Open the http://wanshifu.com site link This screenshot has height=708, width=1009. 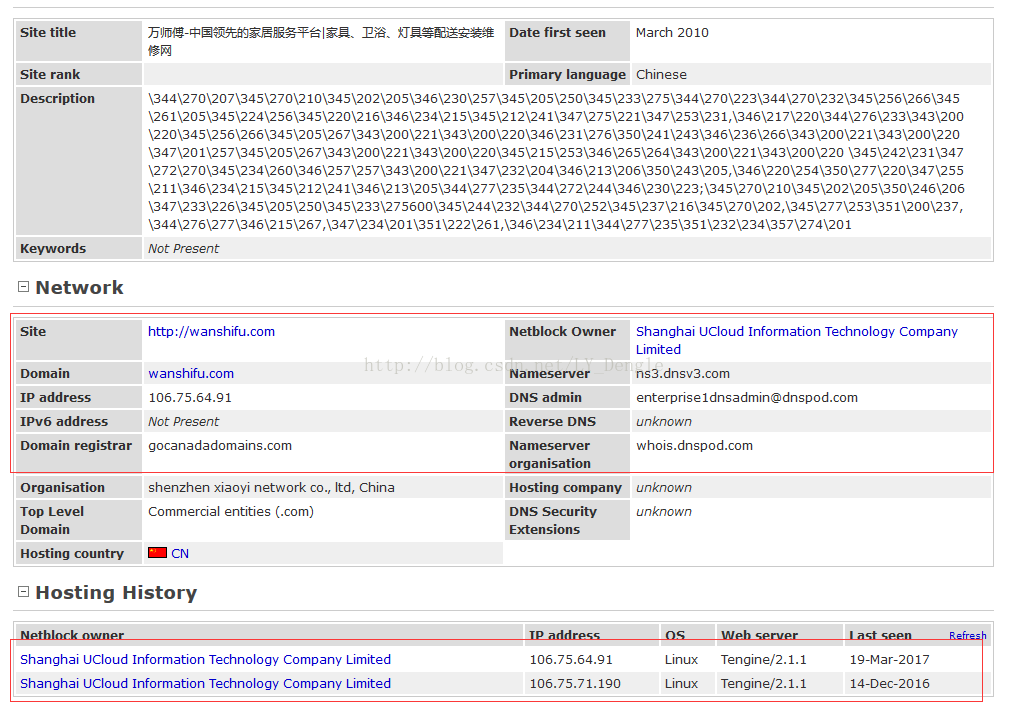click(x=211, y=331)
